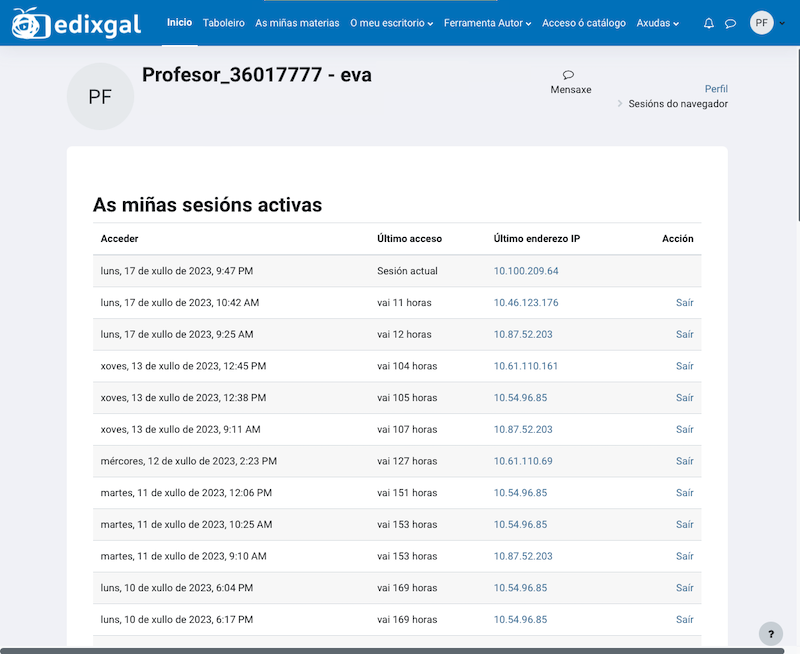The image size is (800, 654).
Task: Open IP address 10.100.209.64 link
Action: point(526,271)
